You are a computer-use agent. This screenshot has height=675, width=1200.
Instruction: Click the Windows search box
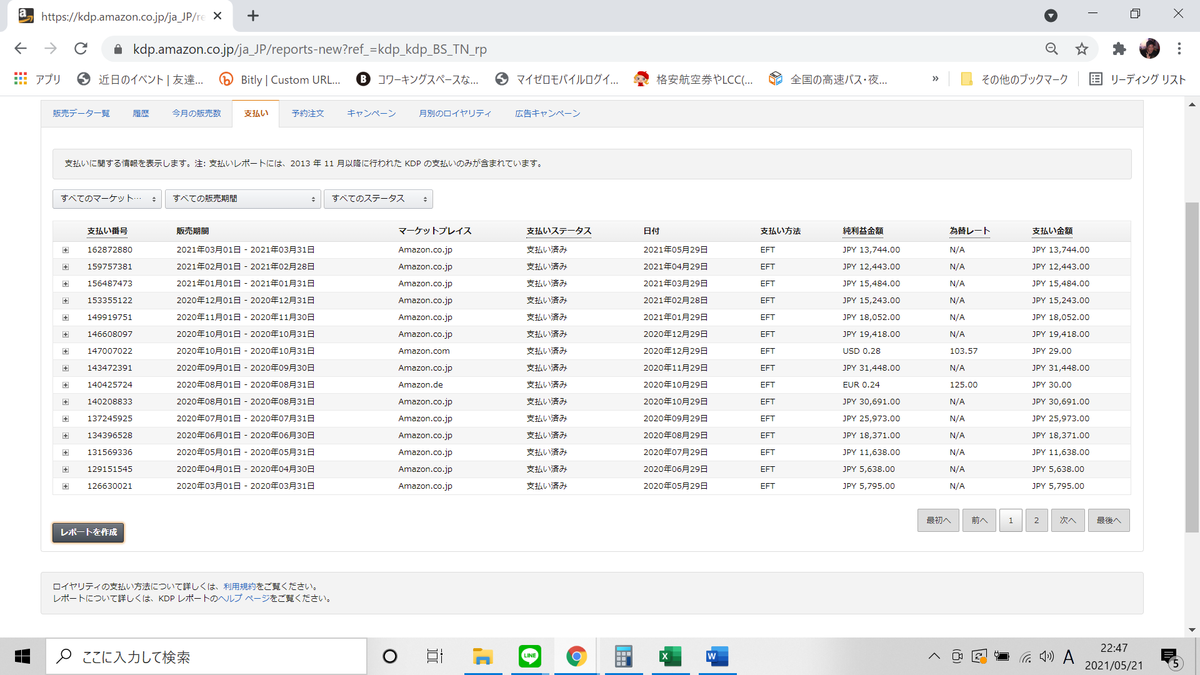207,656
